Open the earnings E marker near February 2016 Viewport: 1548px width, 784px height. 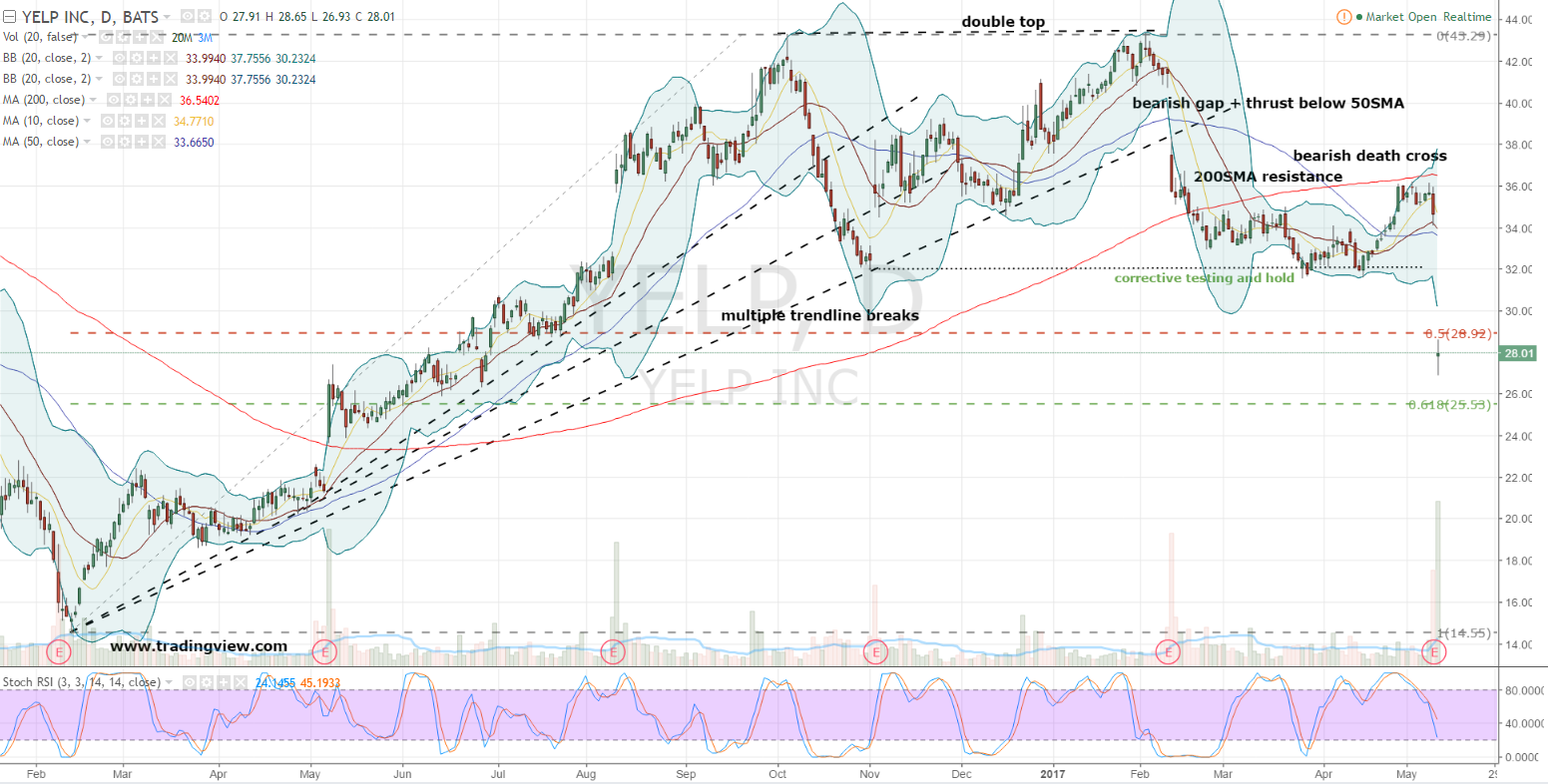58,652
